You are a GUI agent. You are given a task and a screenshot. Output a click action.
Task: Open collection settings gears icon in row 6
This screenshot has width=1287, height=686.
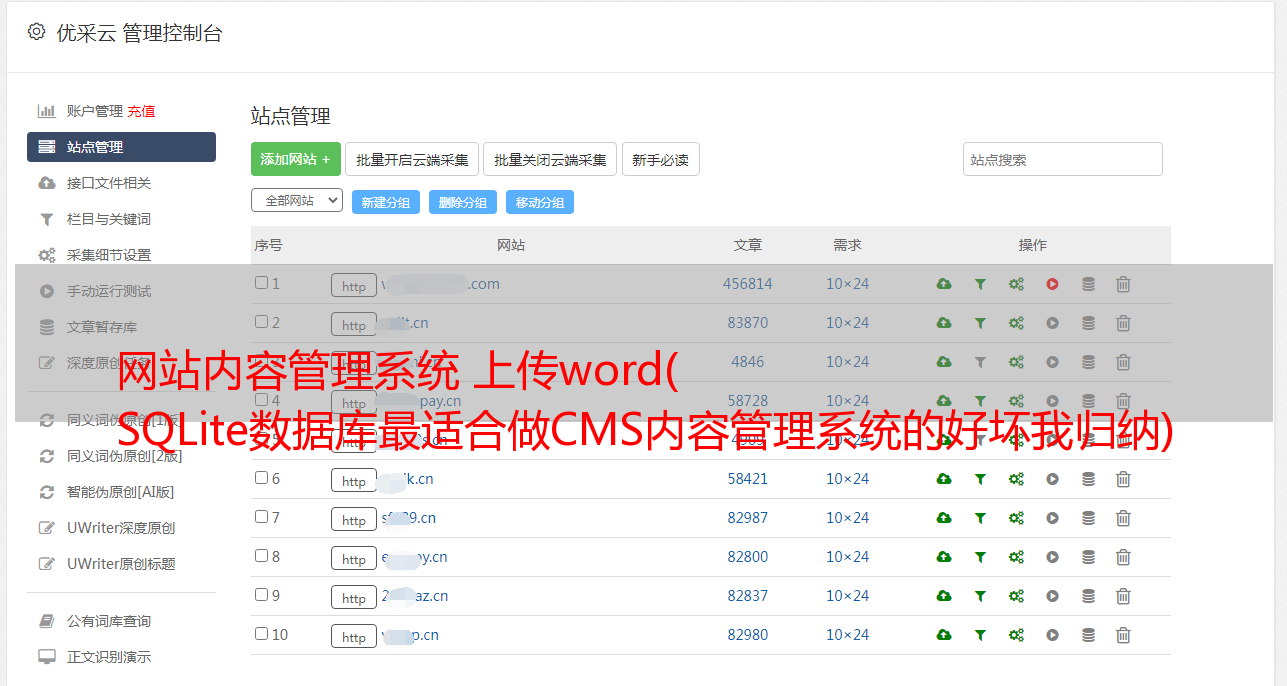click(x=1016, y=479)
